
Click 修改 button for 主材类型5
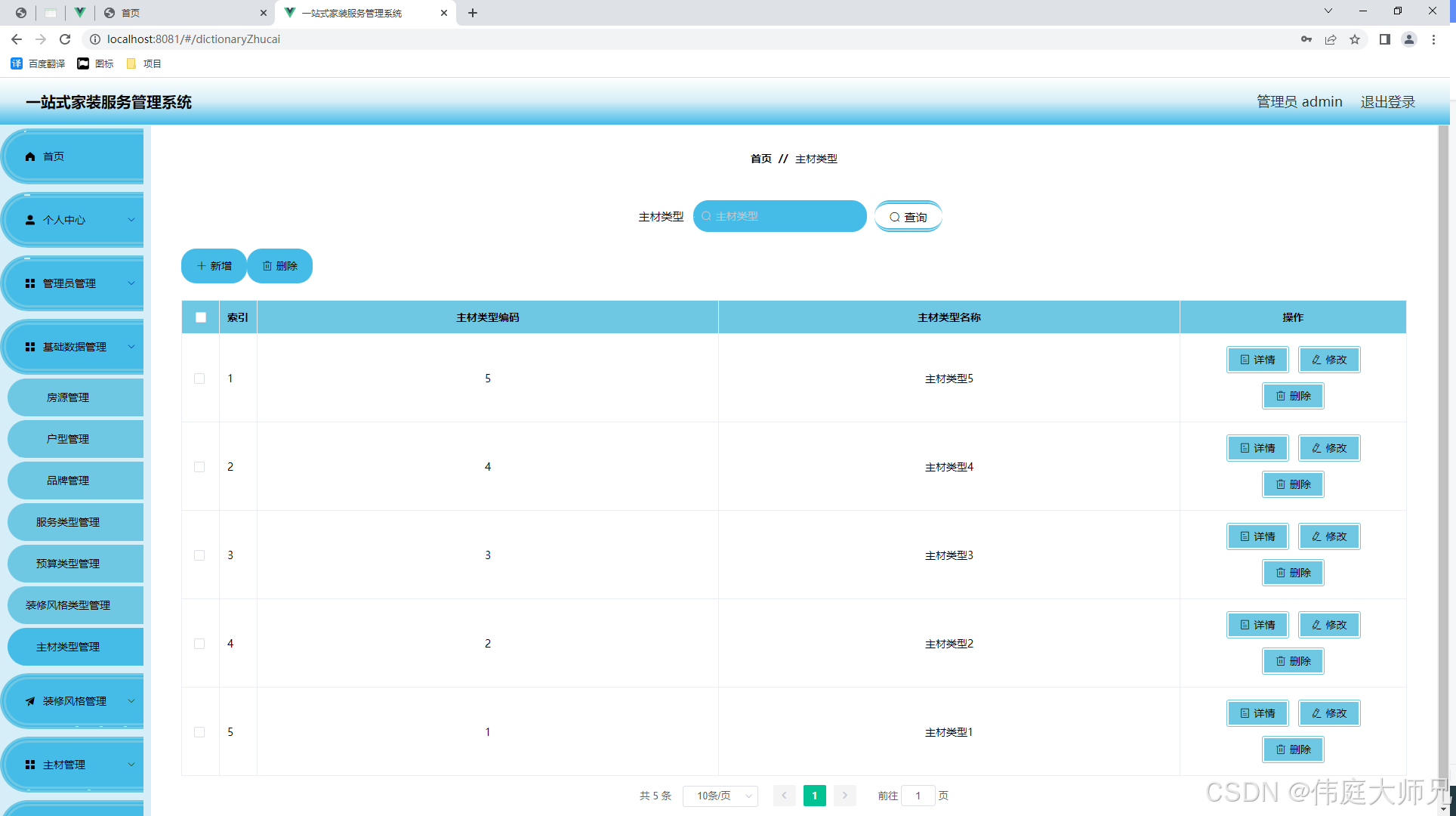(1329, 360)
